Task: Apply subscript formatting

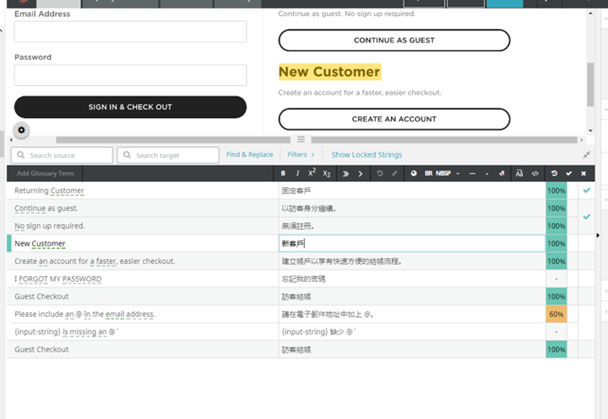Action: tap(327, 174)
